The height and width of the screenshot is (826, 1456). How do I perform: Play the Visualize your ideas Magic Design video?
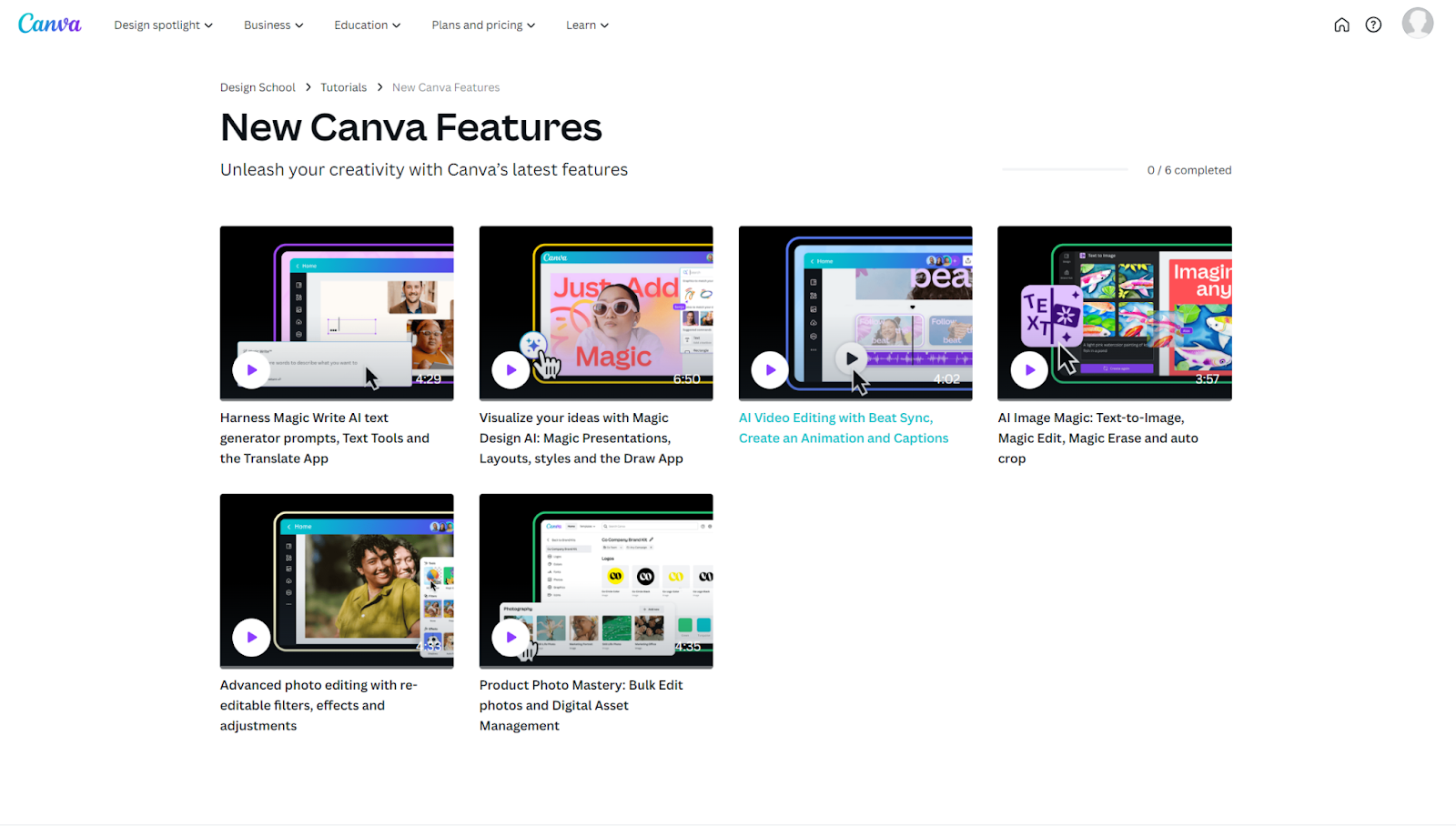(x=511, y=370)
